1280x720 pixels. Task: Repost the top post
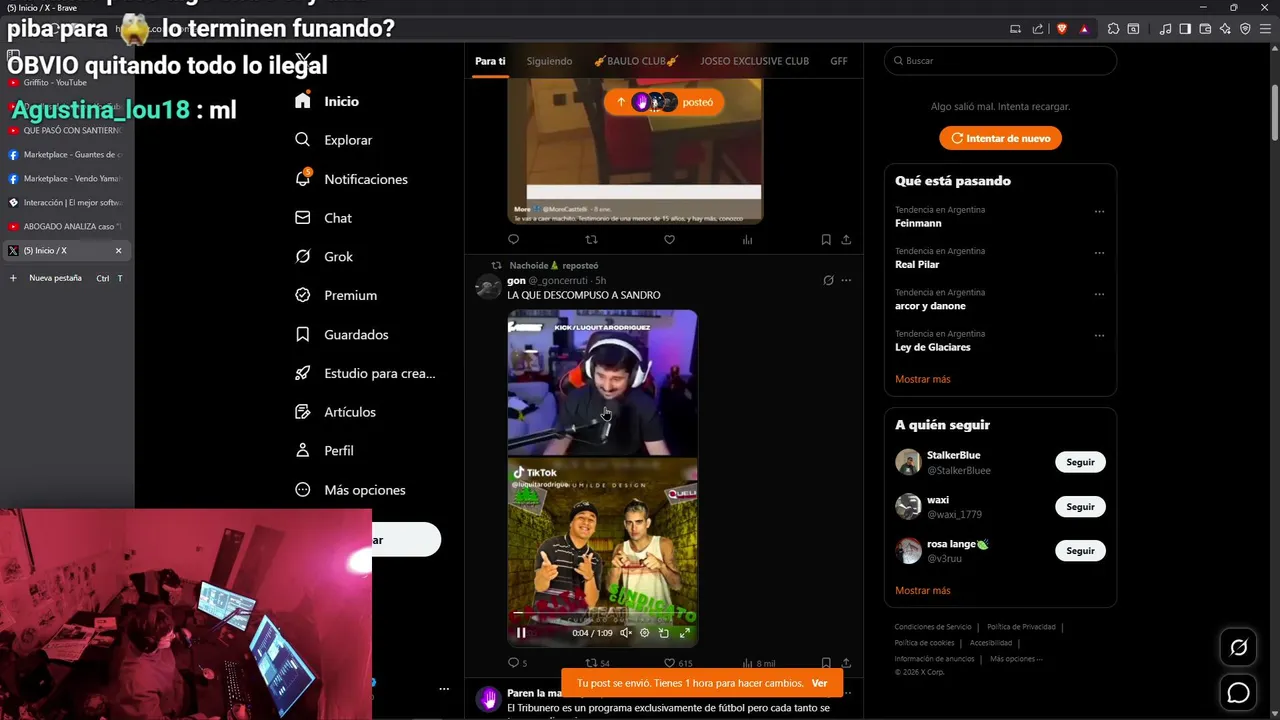[x=591, y=240]
